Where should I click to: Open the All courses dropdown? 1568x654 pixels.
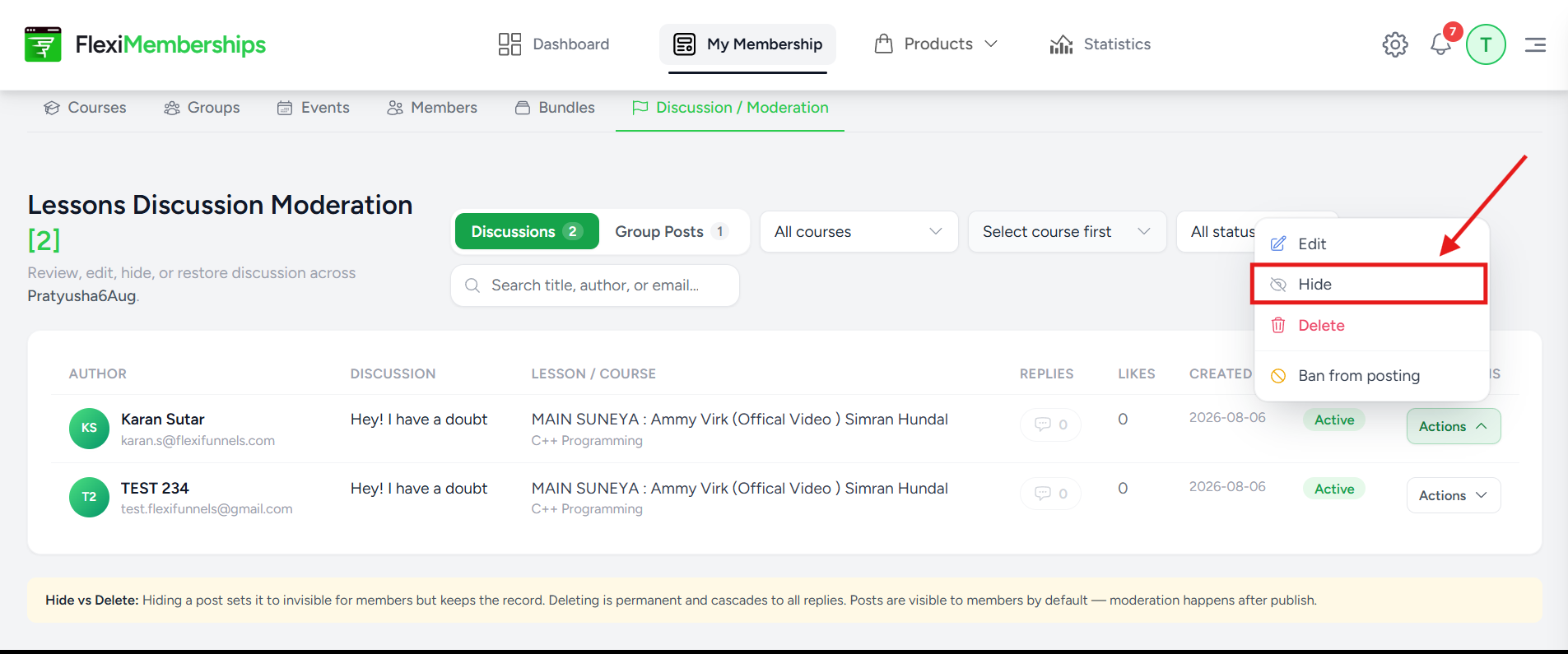point(858,232)
